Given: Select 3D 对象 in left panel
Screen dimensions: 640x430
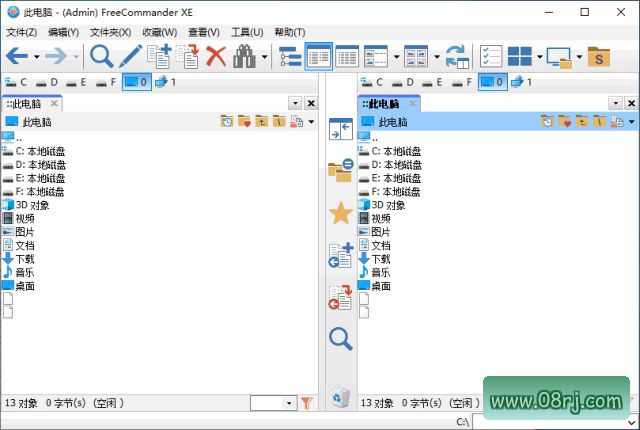Looking at the screenshot, I should pyautogui.click(x=25, y=205).
